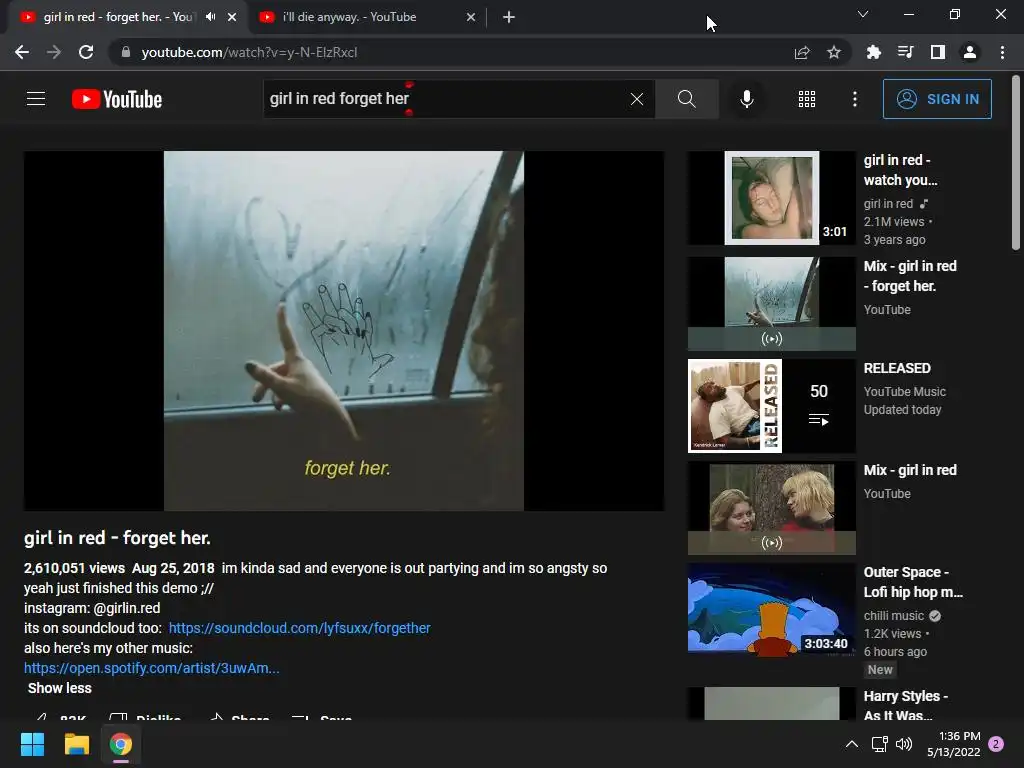
Task: Click the 2,610,051 views text
Action: click(x=74, y=568)
